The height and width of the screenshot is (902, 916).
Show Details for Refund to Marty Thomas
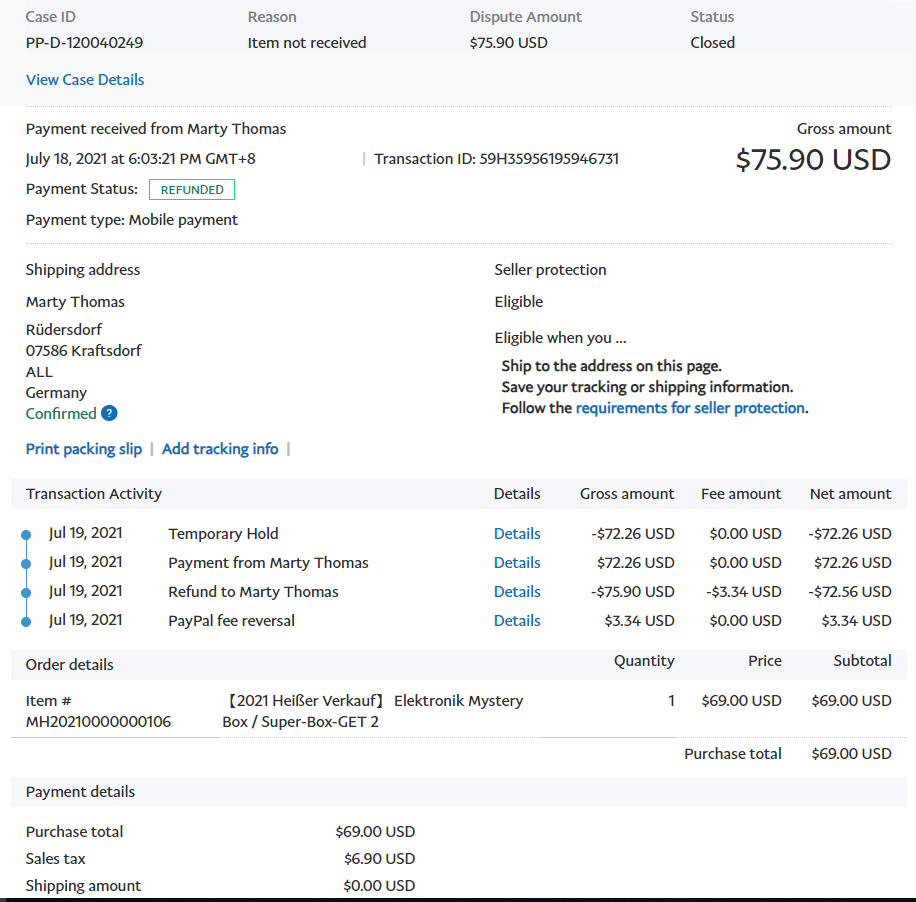tap(517, 592)
